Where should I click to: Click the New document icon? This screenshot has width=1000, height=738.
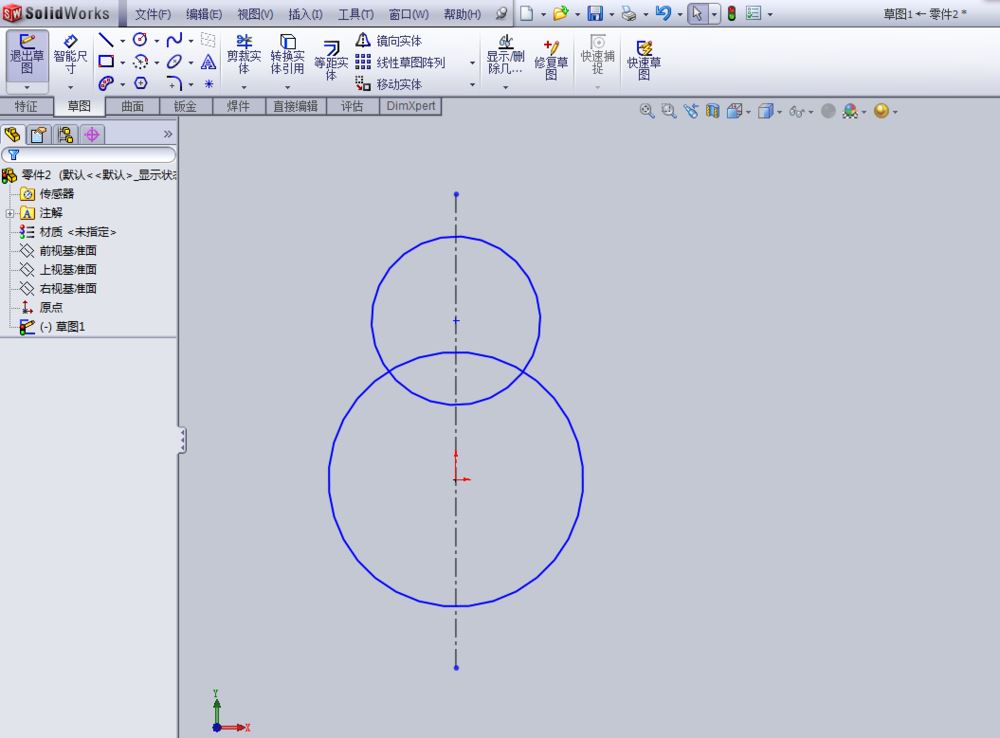coord(526,13)
